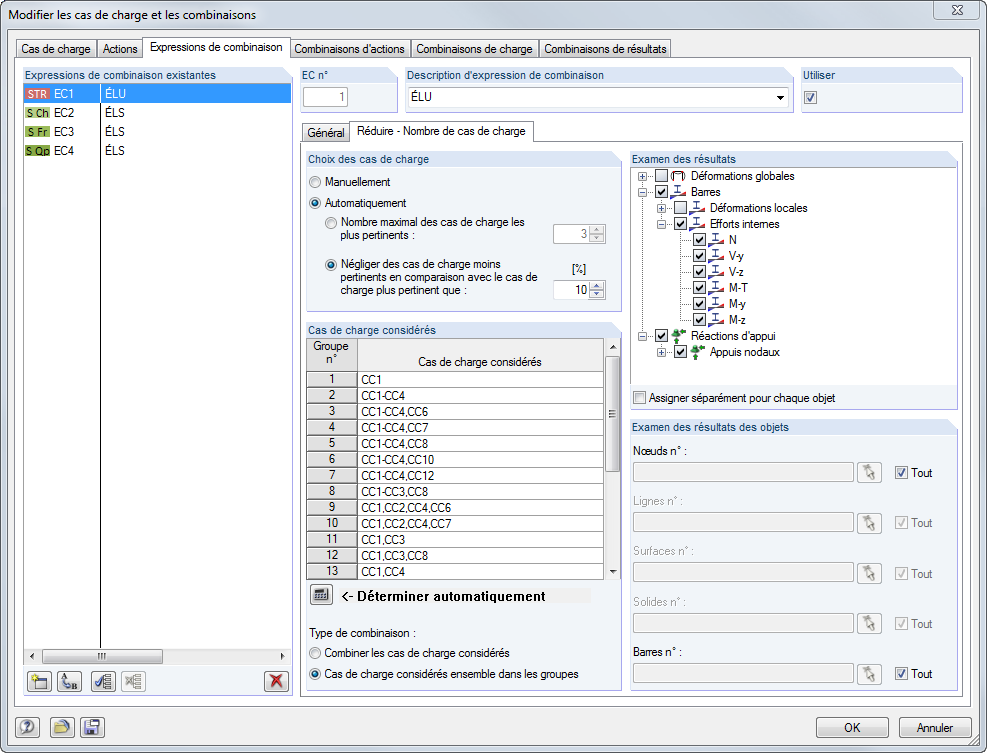Check the Déformations globales checkbox
The height and width of the screenshot is (753, 987).
pos(661,176)
